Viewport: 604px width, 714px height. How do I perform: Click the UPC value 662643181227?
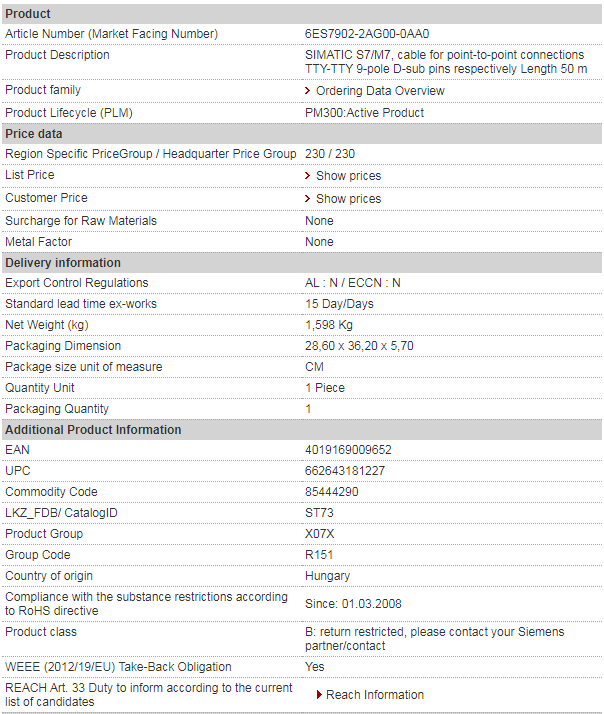tap(345, 471)
